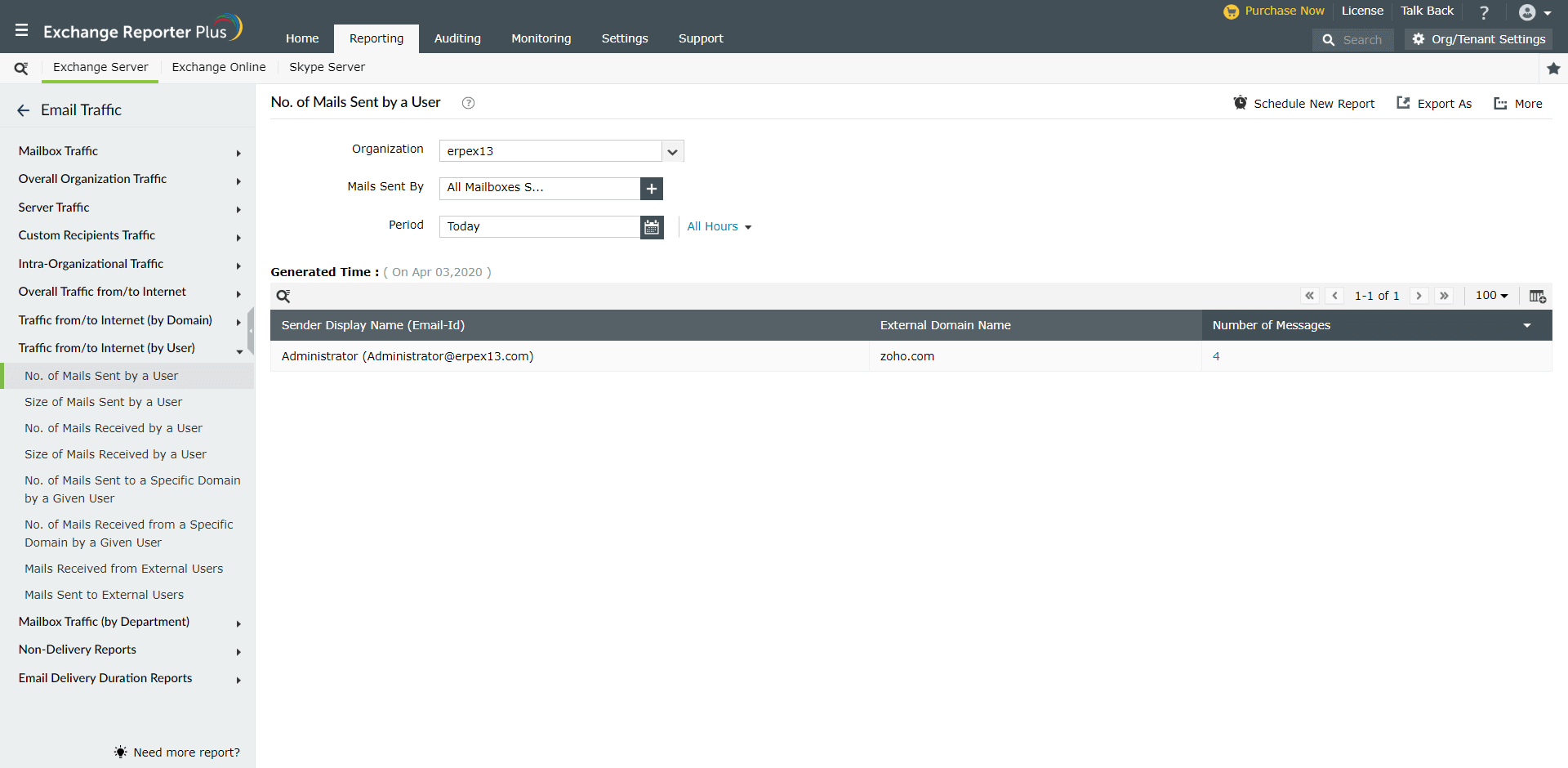Switch to Exchange Online tab
The width and height of the screenshot is (1568, 768).
tap(219, 67)
